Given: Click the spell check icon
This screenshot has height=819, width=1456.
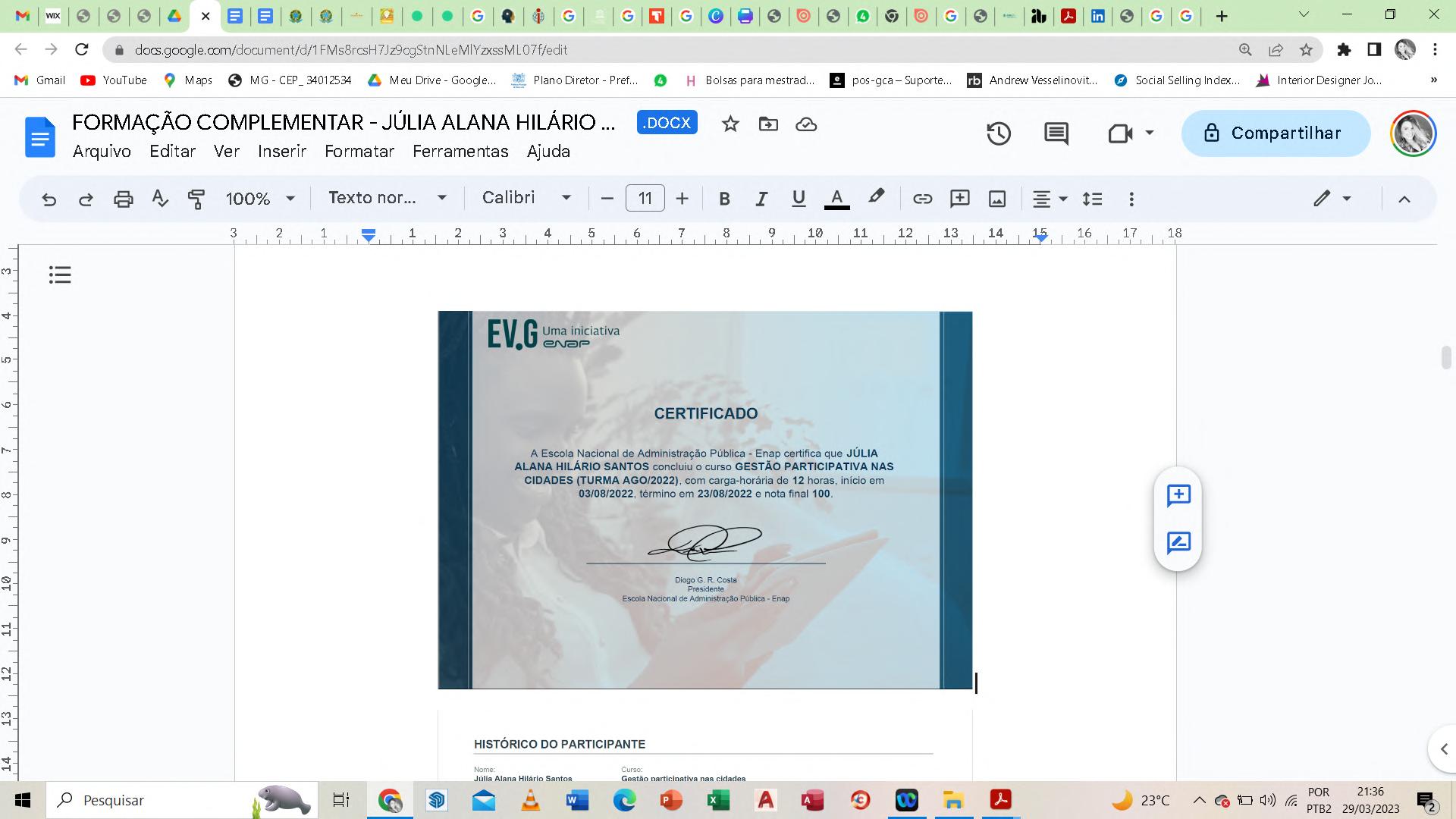Looking at the screenshot, I should tap(159, 199).
